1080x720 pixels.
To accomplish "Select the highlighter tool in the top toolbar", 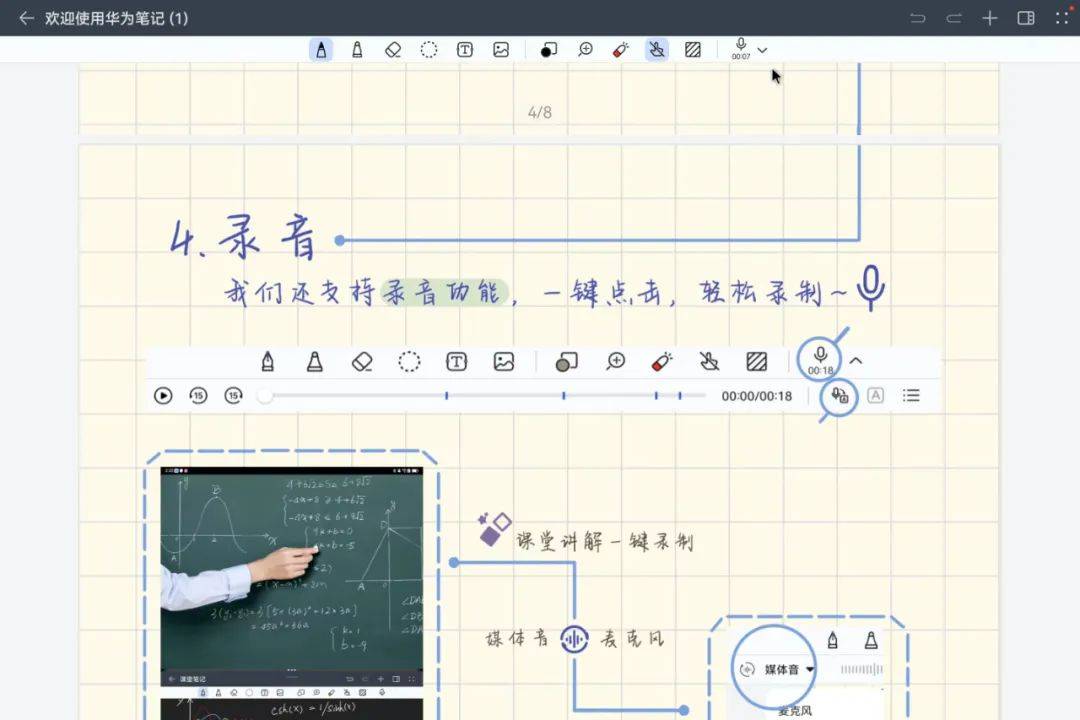I will pos(357,50).
